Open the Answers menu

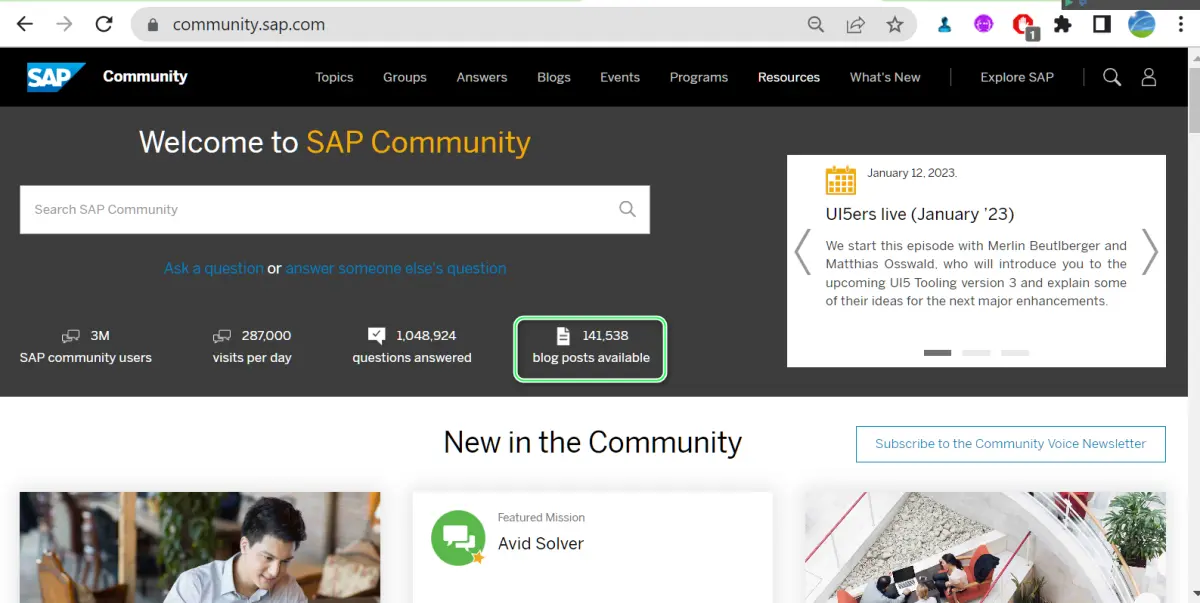coord(482,77)
